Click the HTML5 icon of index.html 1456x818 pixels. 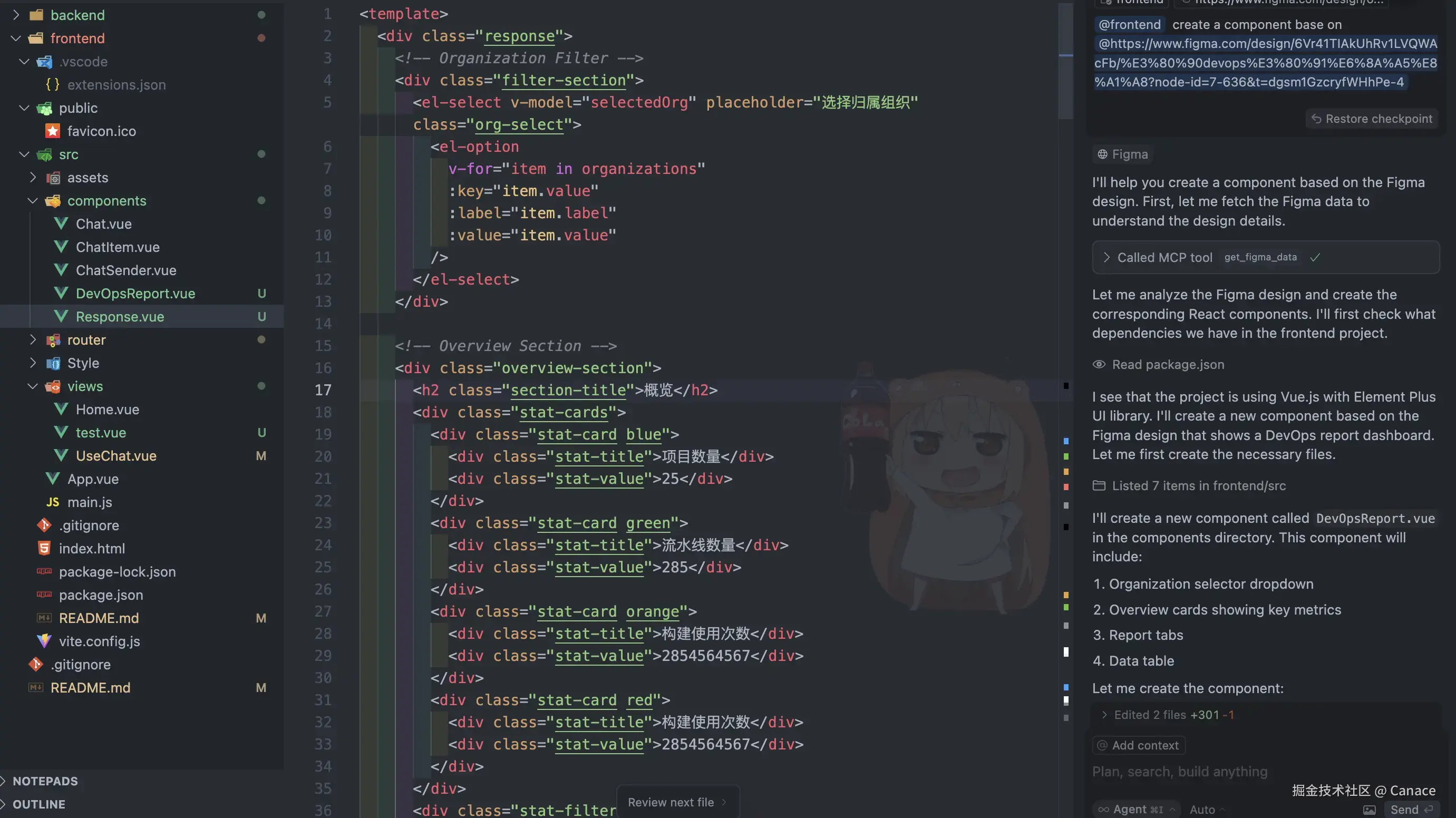coord(44,548)
